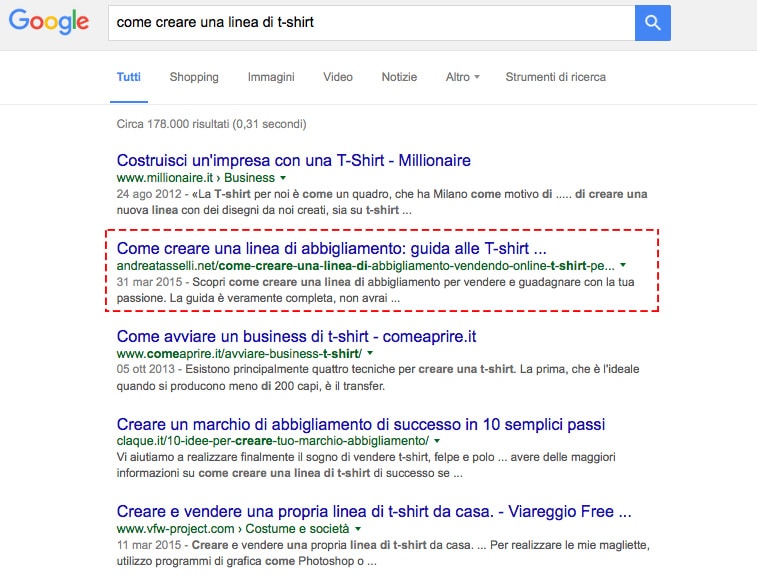Open result Costruisci un'impresa con una T-Shirt
The height and width of the screenshot is (584, 757).
coord(294,160)
